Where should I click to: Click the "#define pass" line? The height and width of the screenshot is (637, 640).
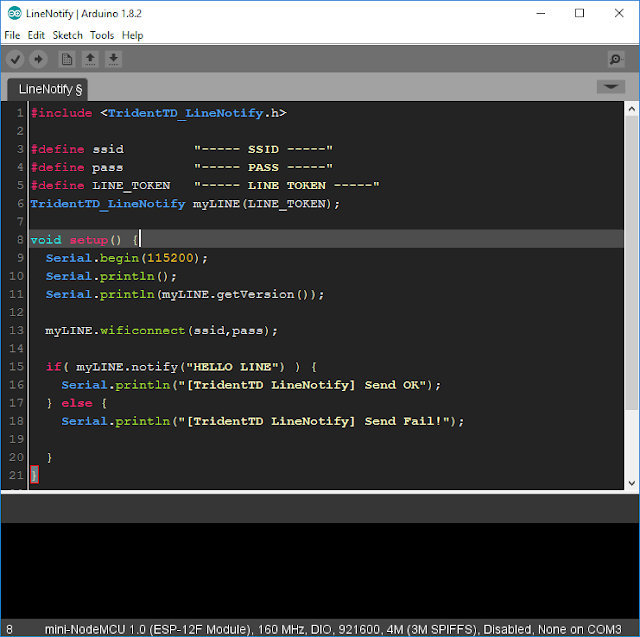click(x=182, y=167)
